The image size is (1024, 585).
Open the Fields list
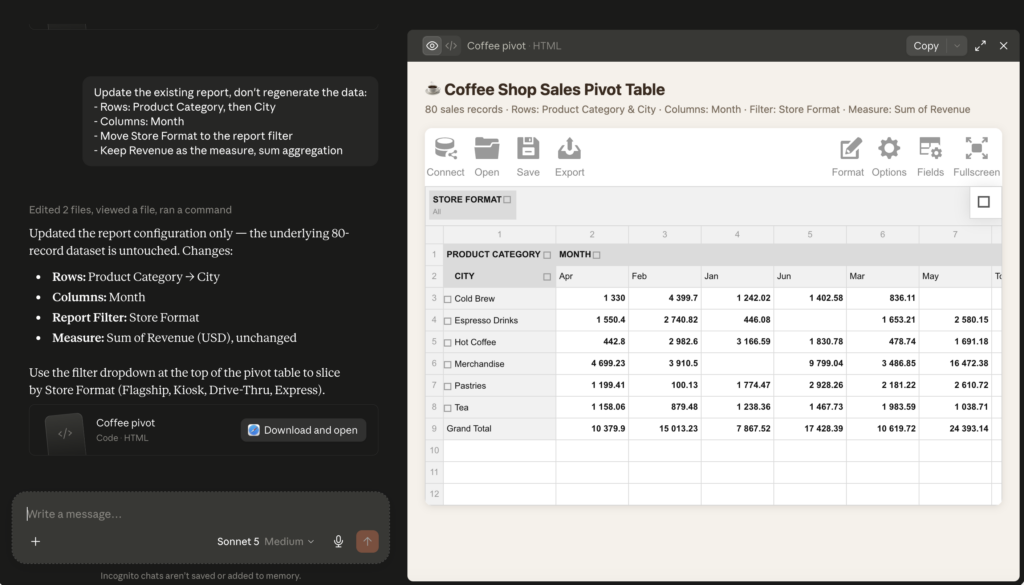(930, 157)
